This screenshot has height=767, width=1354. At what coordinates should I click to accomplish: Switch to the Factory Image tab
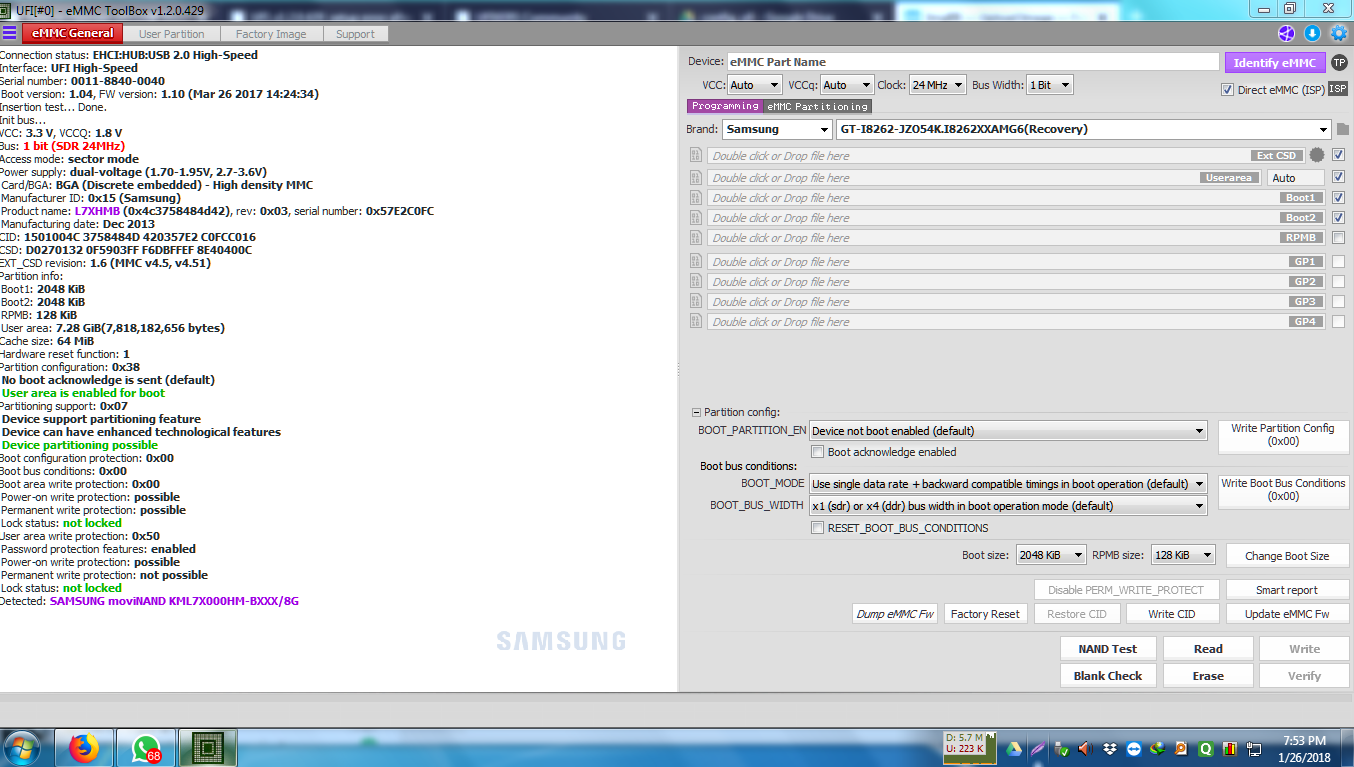pyautogui.click(x=271, y=34)
